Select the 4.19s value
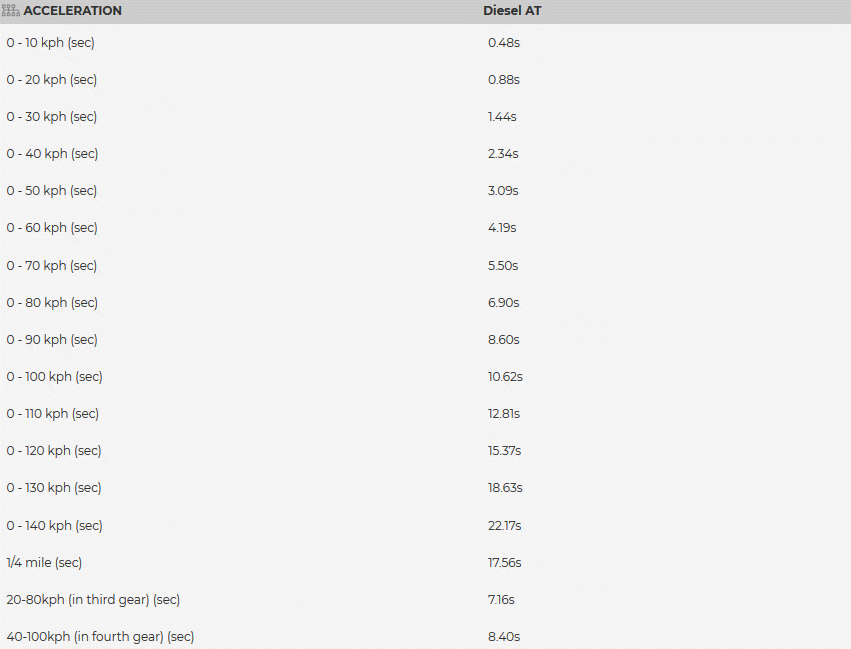 point(502,228)
